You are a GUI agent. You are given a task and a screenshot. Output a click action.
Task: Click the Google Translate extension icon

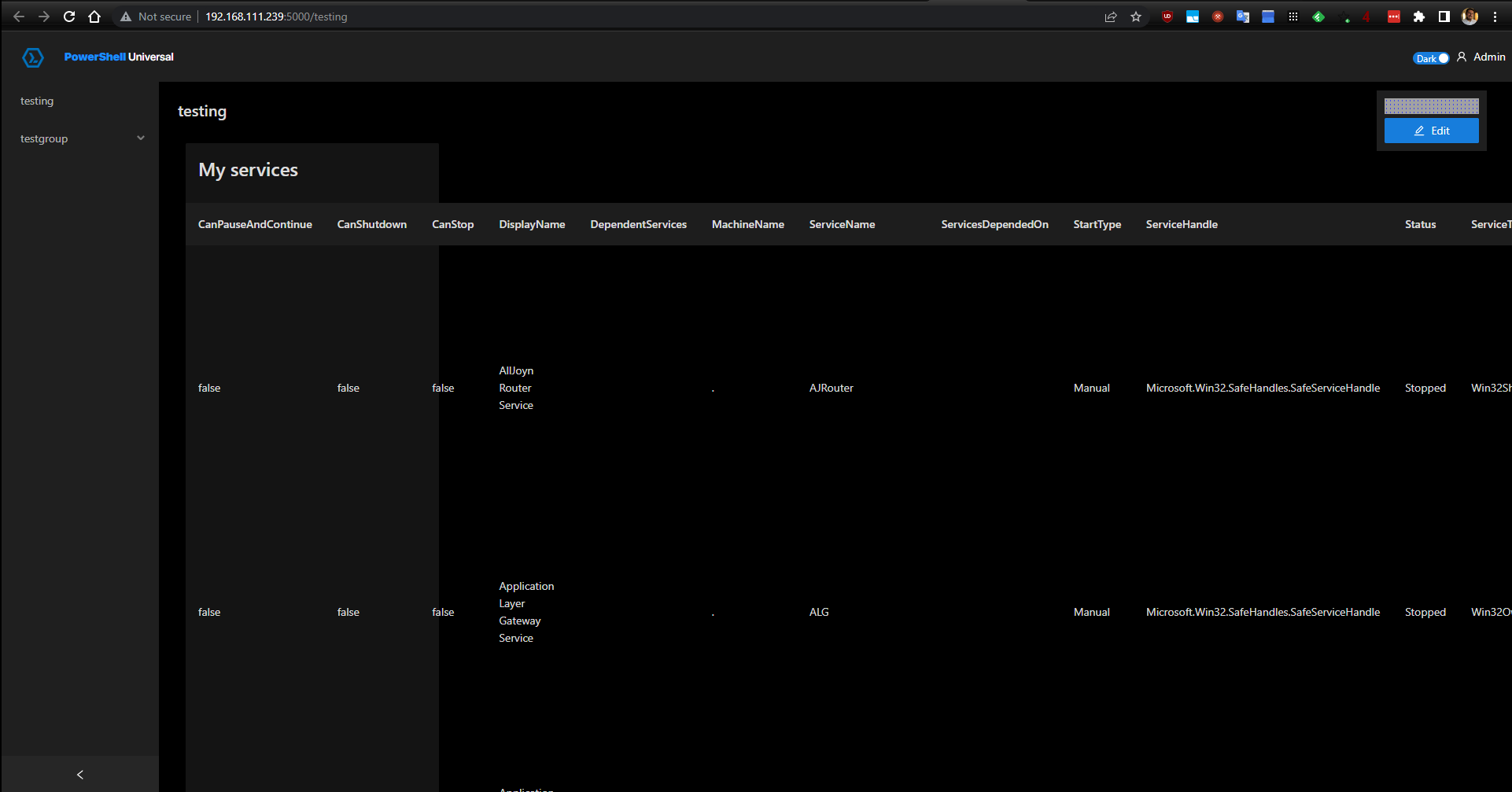click(1243, 17)
